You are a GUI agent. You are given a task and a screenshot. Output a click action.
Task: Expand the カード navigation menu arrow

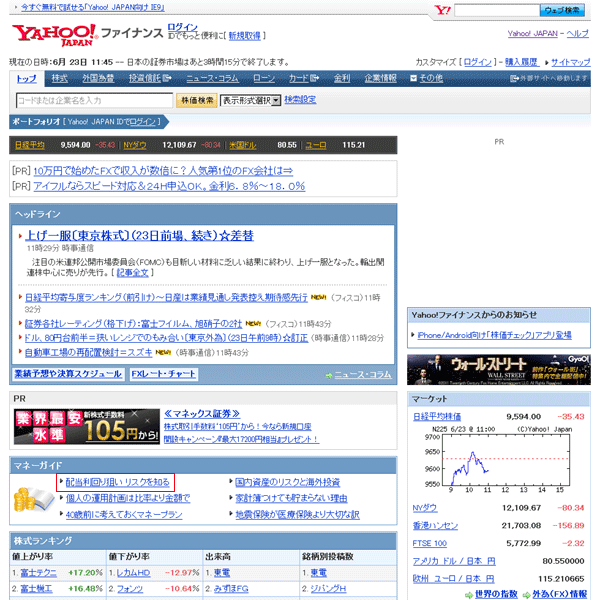[314, 78]
